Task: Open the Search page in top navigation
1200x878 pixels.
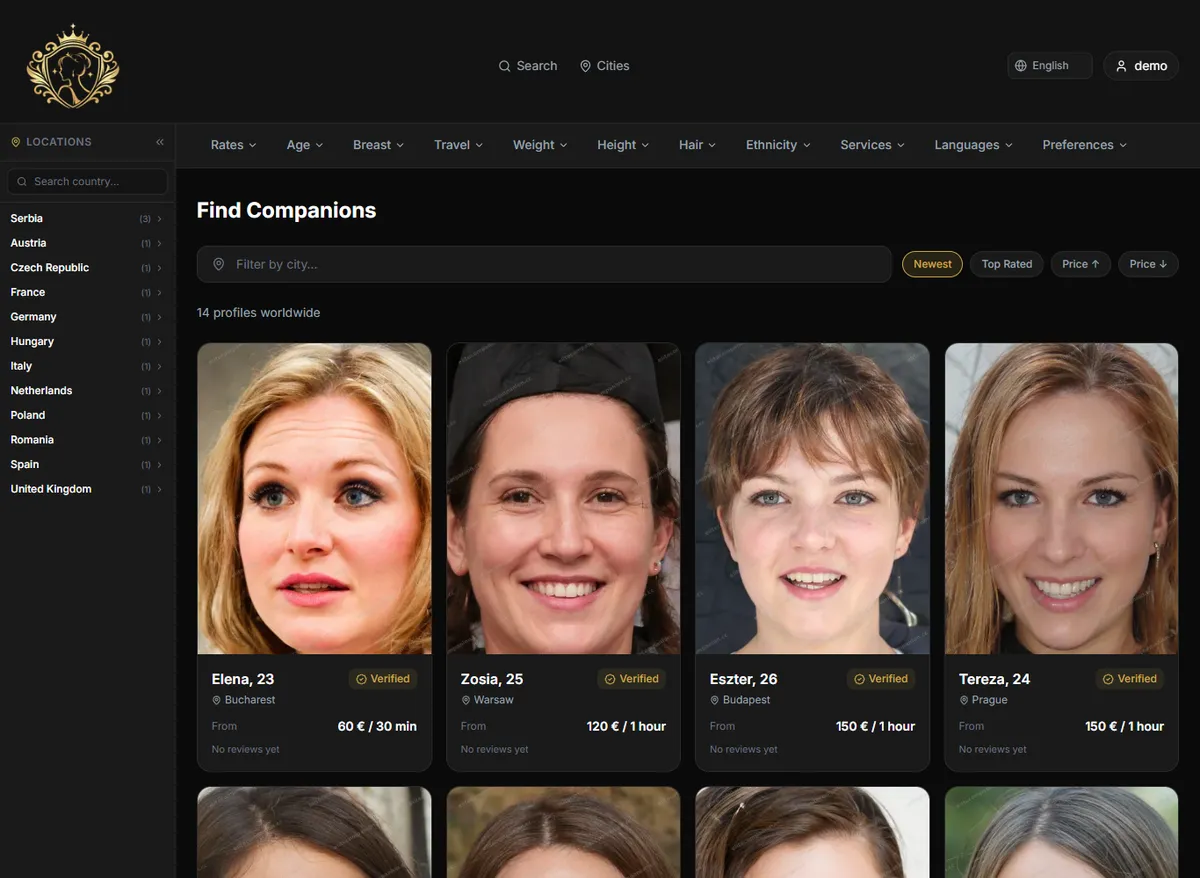Action: pos(528,66)
